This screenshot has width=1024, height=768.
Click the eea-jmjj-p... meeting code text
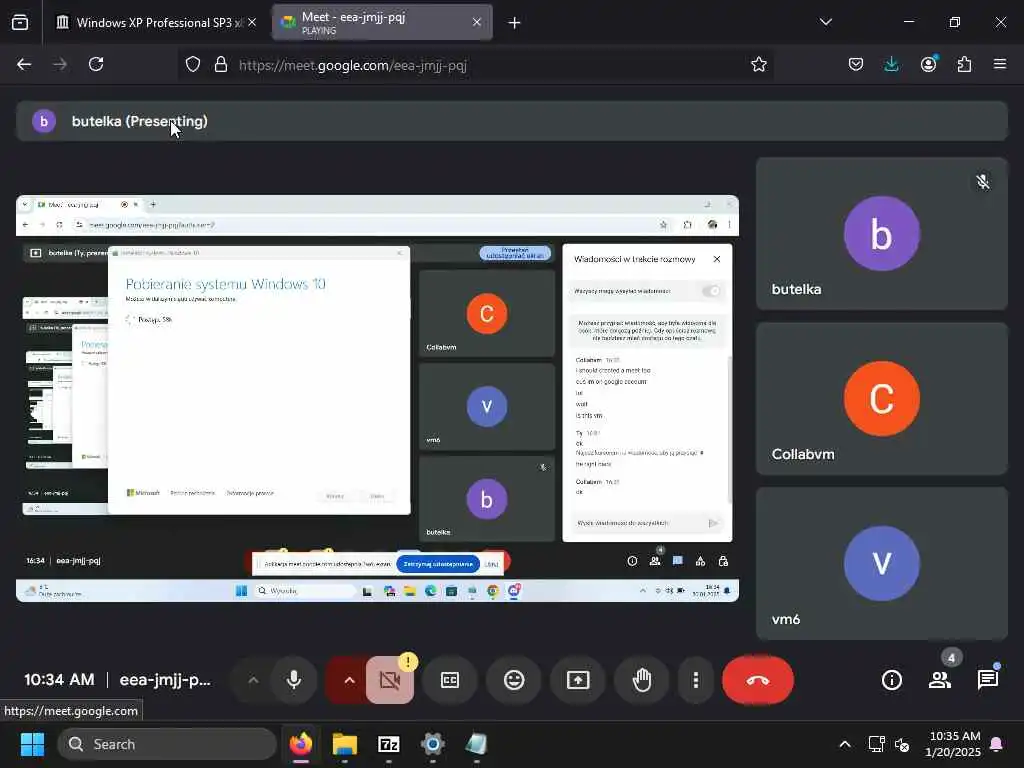(165, 680)
